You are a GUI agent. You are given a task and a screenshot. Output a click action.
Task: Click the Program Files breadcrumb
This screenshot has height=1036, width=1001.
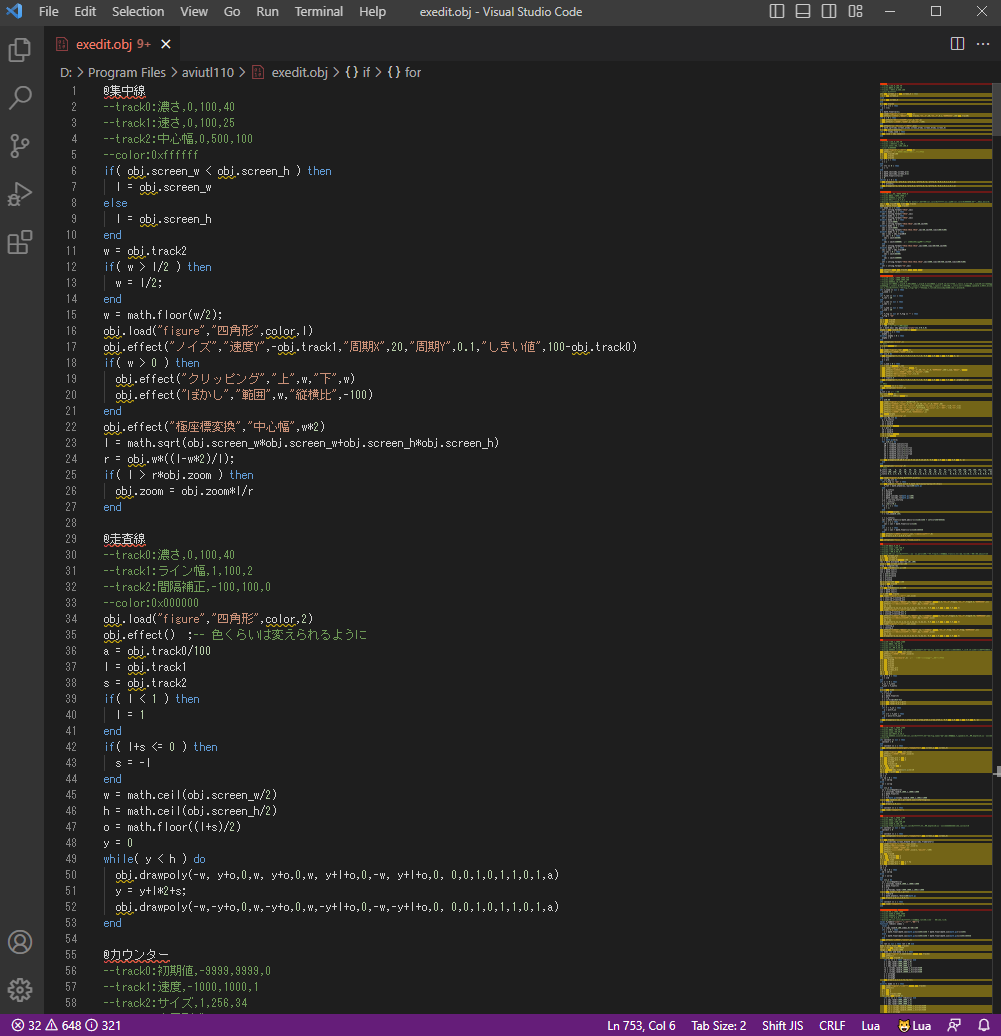[x=127, y=73]
